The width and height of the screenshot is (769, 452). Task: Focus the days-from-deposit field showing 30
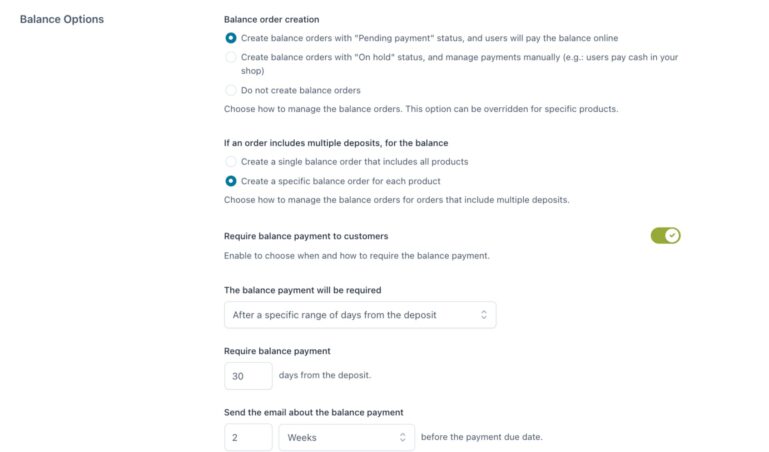click(248, 376)
